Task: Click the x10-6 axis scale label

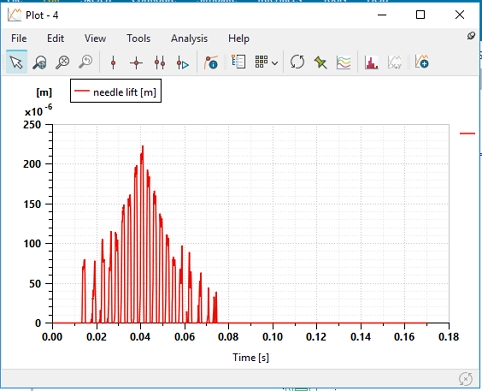Action: pyautogui.click(x=38, y=110)
